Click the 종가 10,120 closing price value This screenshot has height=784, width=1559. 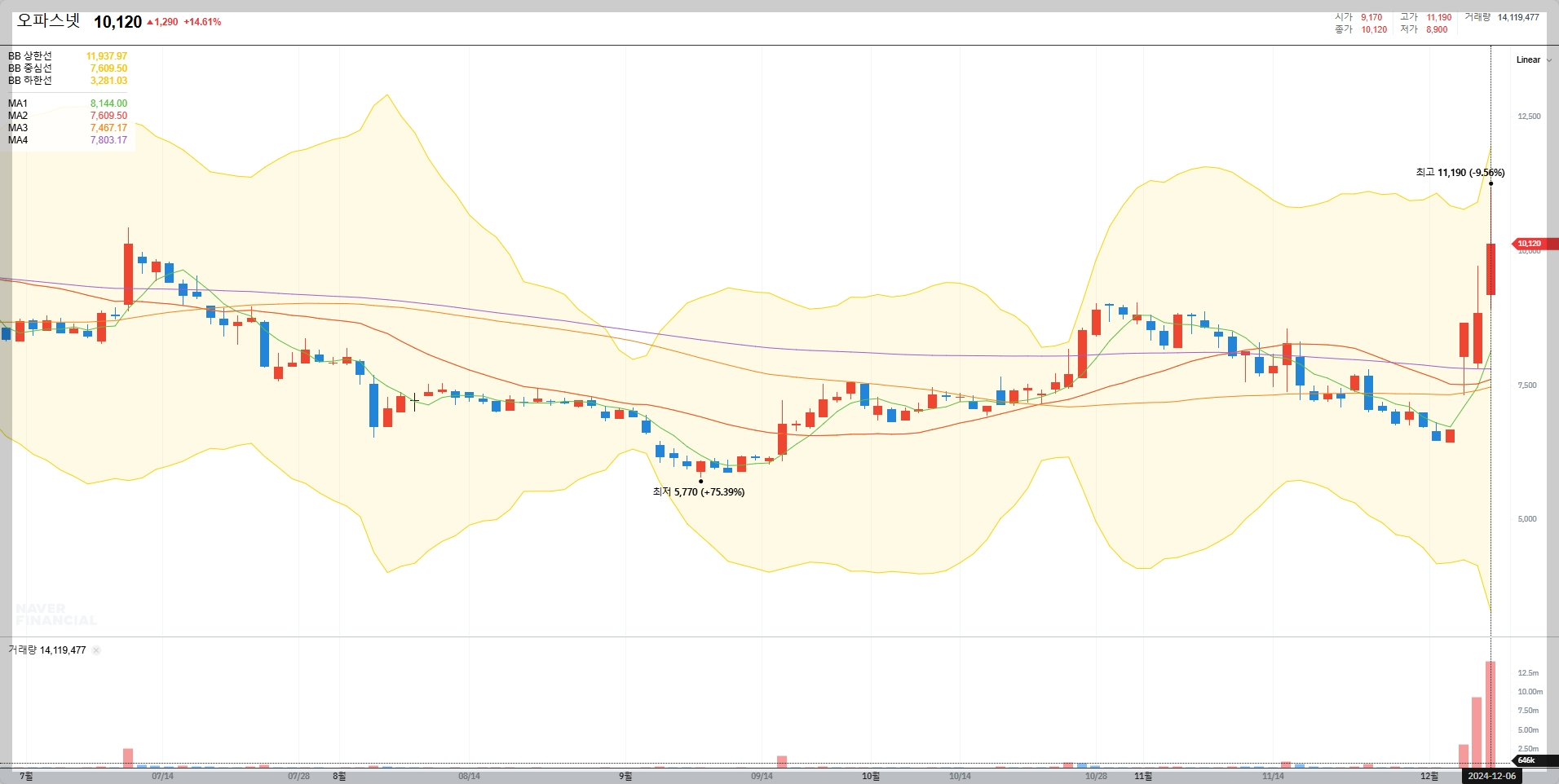coord(1374,29)
